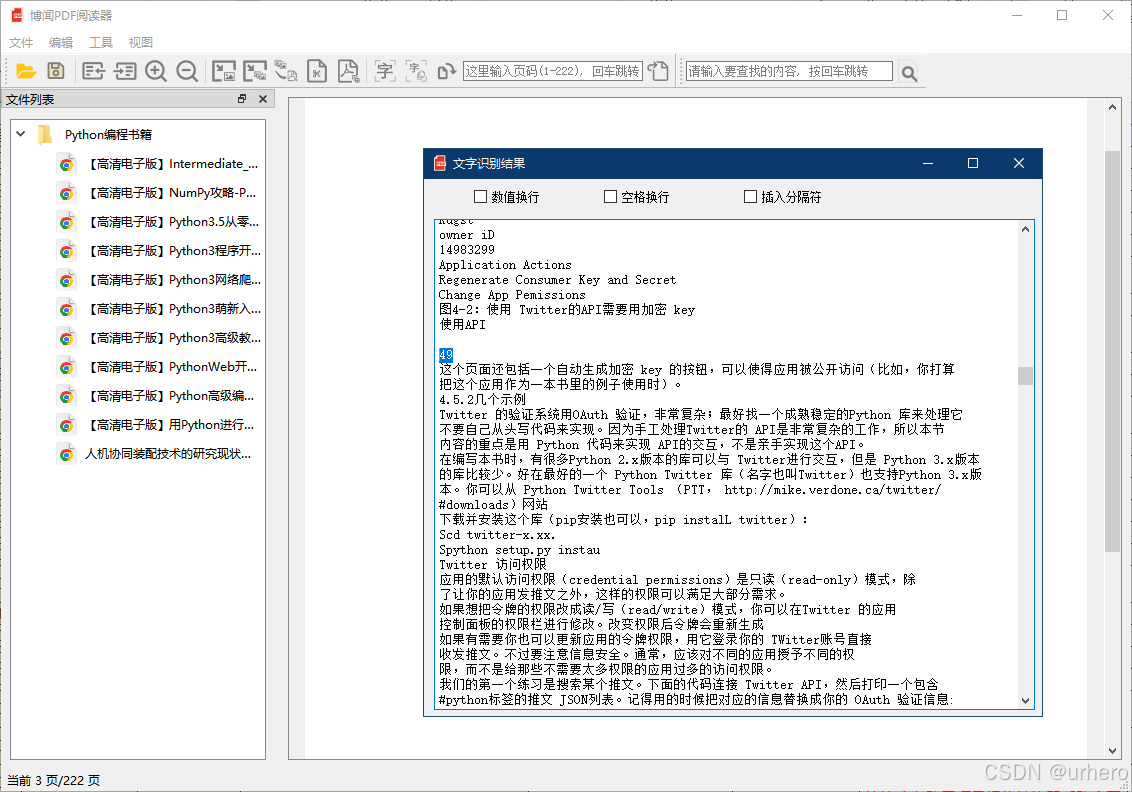Click the page jump icon after page box
The image size is (1132, 792).
[x=658, y=71]
